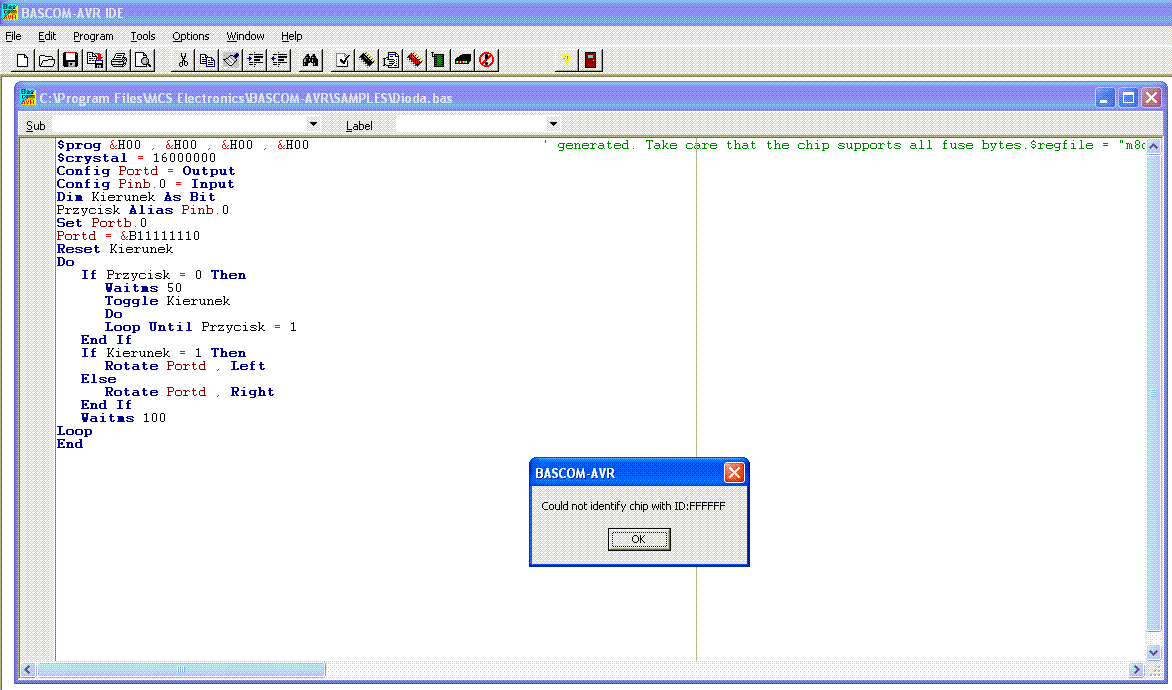The height and width of the screenshot is (690, 1172).
Task: Click the horizontal scrollbar right arrow
Action: (x=1136, y=669)
